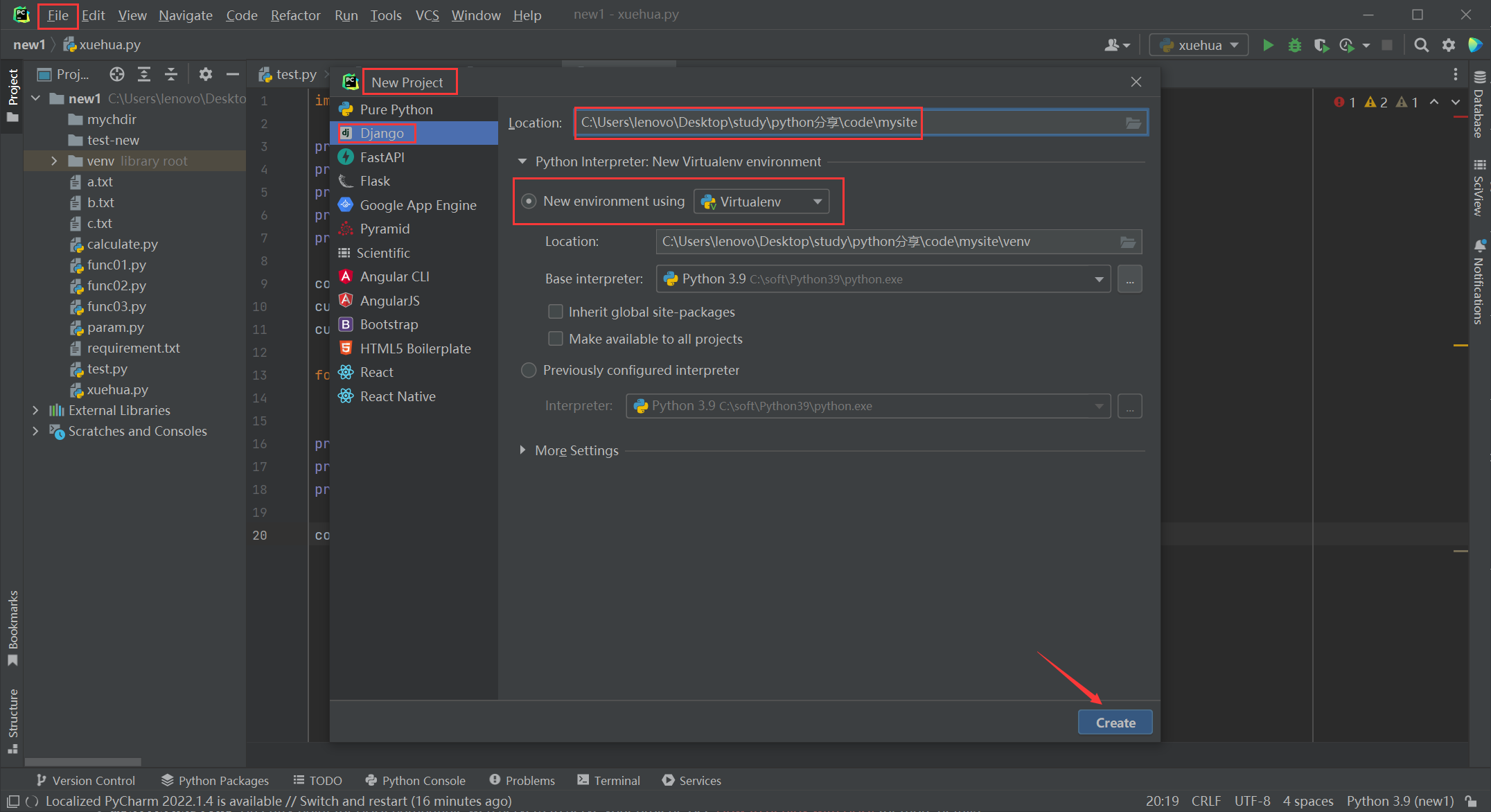Collapse the new1 project root
Viewport: 1491px width, 812px height.
[35, 98]
